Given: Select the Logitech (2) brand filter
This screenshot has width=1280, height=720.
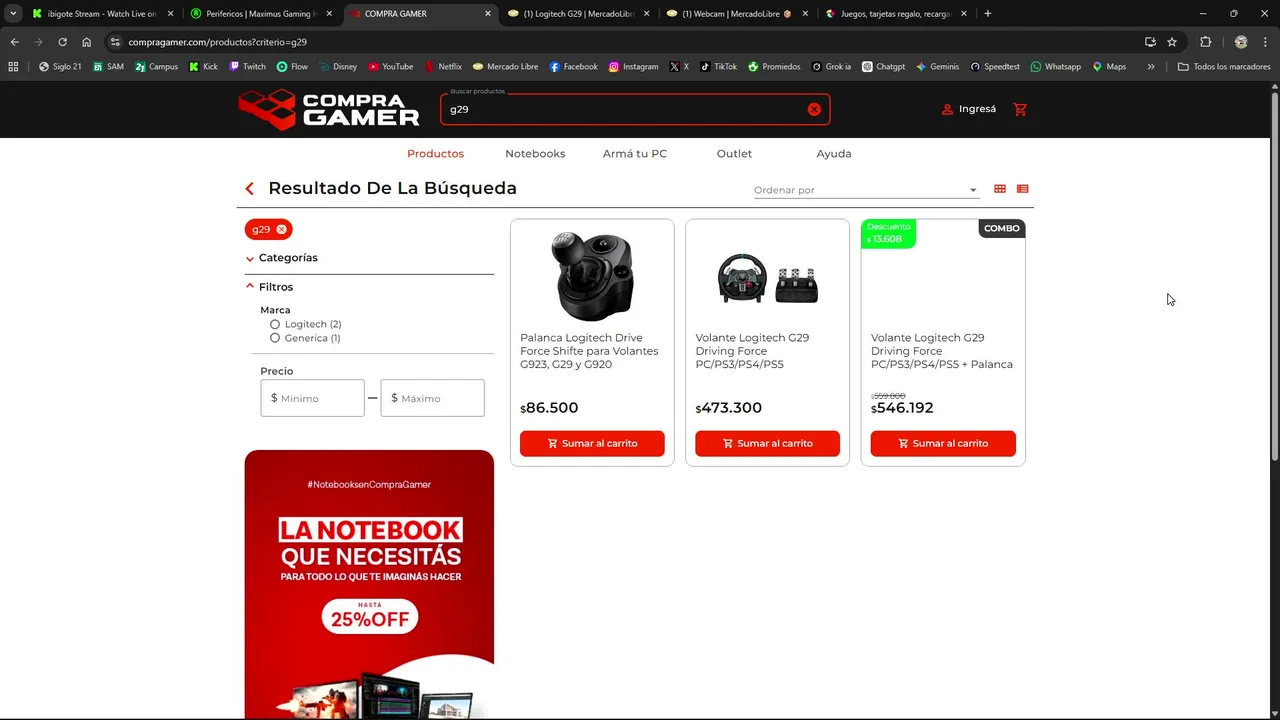Looking at the screenshot, I should coord(305,324).
